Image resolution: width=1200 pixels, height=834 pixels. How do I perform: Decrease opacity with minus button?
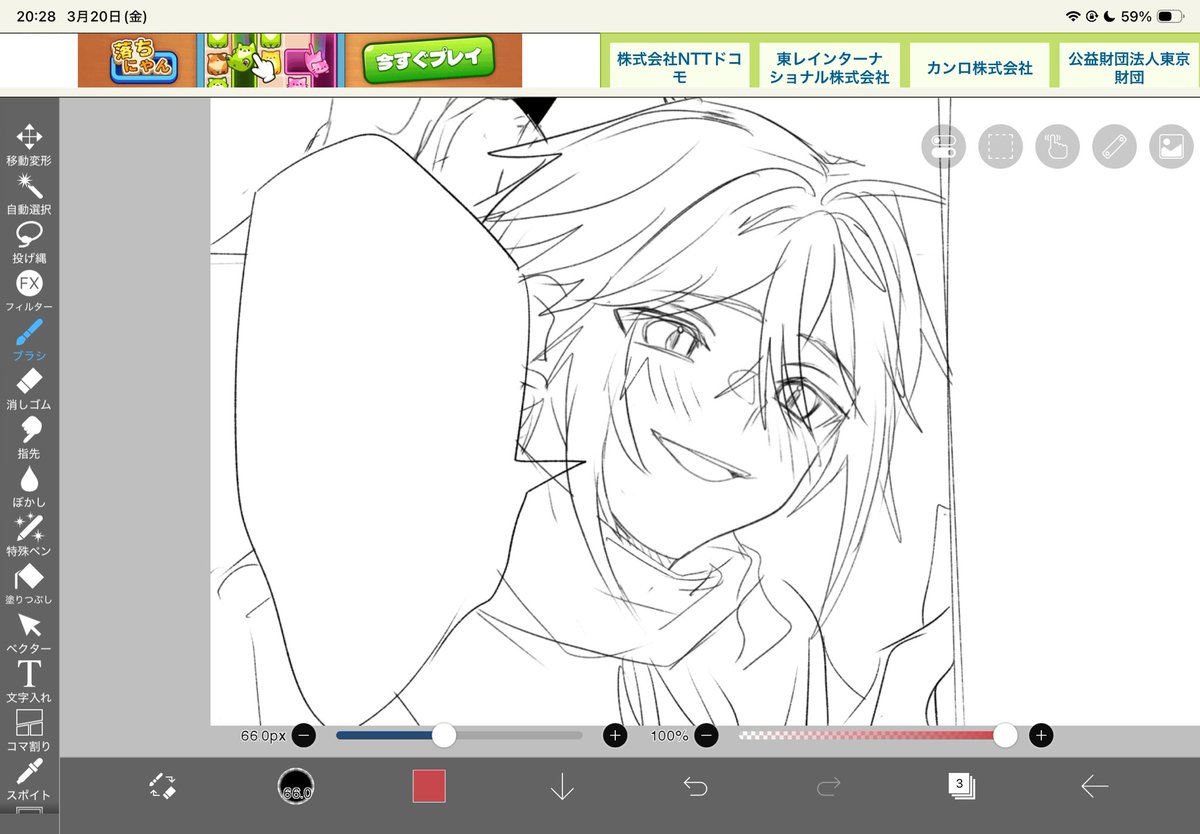coord(706,736)
